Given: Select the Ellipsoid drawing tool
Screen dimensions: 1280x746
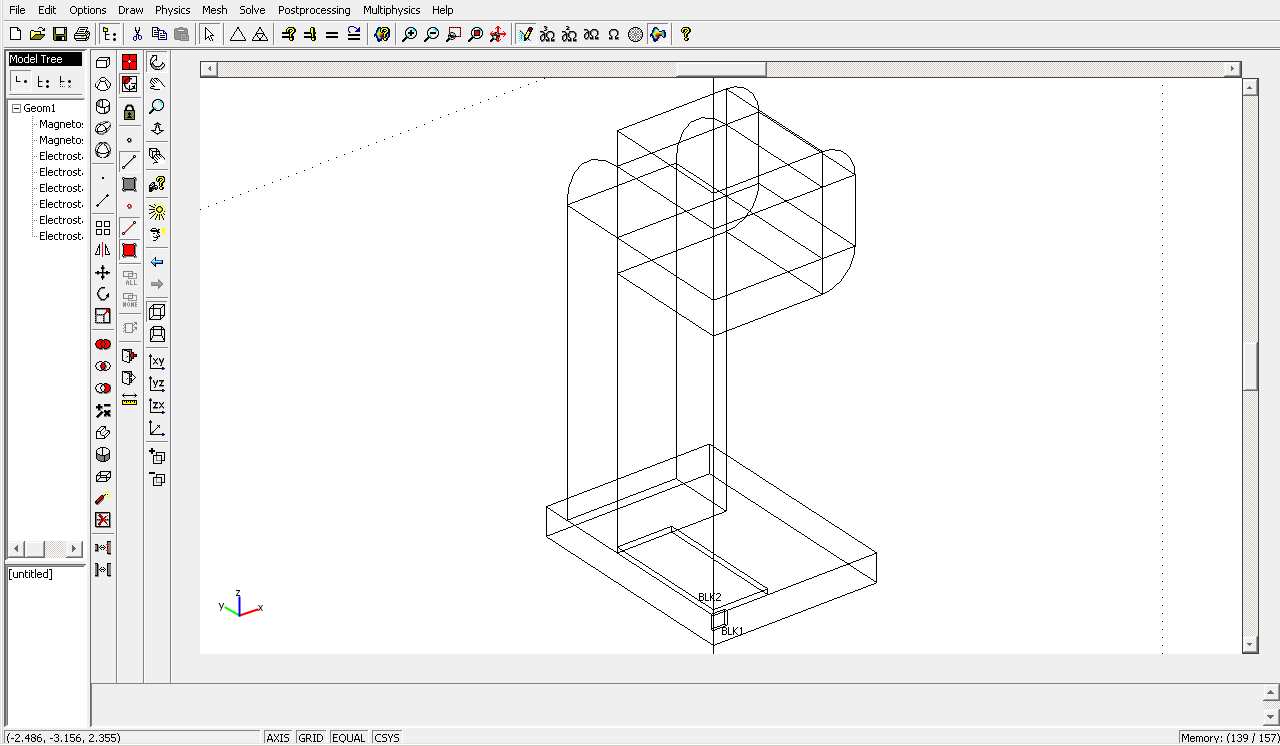Looking at the screenshot, I should click(103, 128).
